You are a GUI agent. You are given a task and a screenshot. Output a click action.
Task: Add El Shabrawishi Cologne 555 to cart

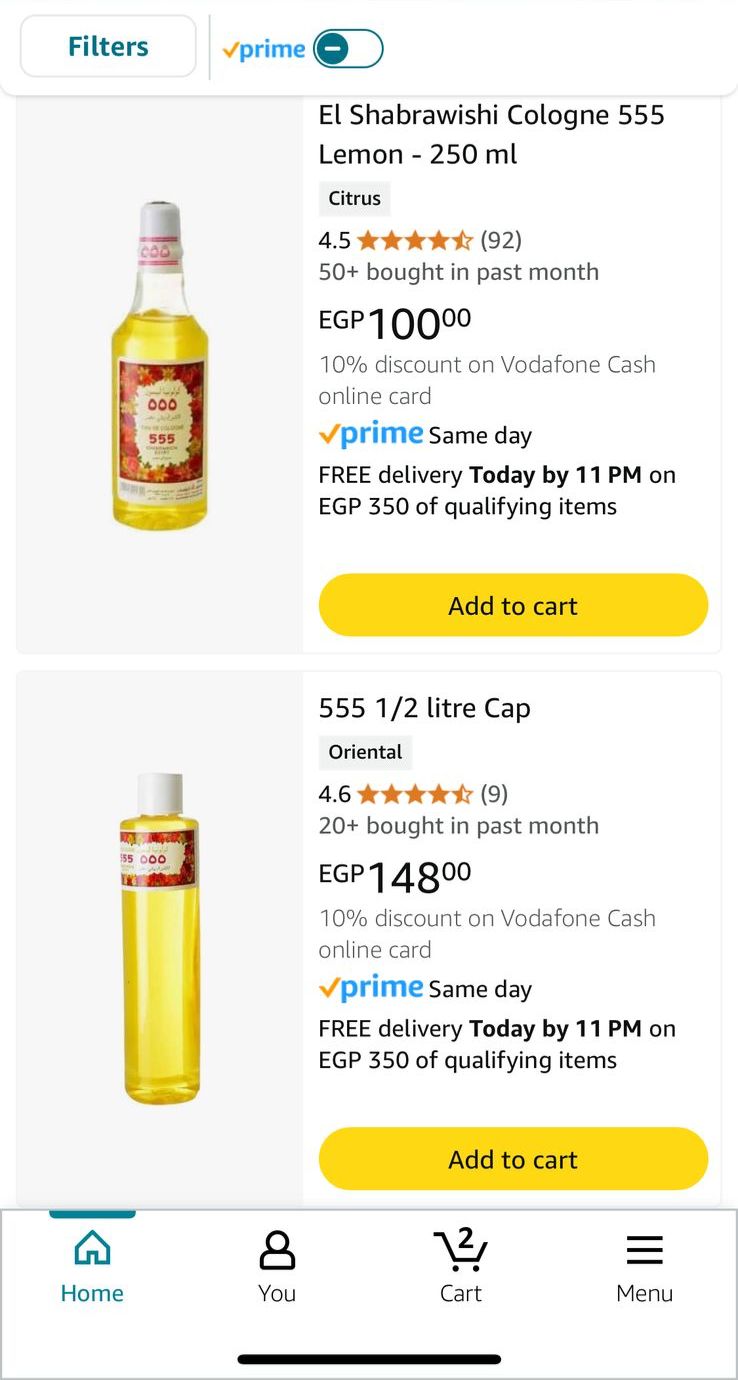(x=513, y=605)
